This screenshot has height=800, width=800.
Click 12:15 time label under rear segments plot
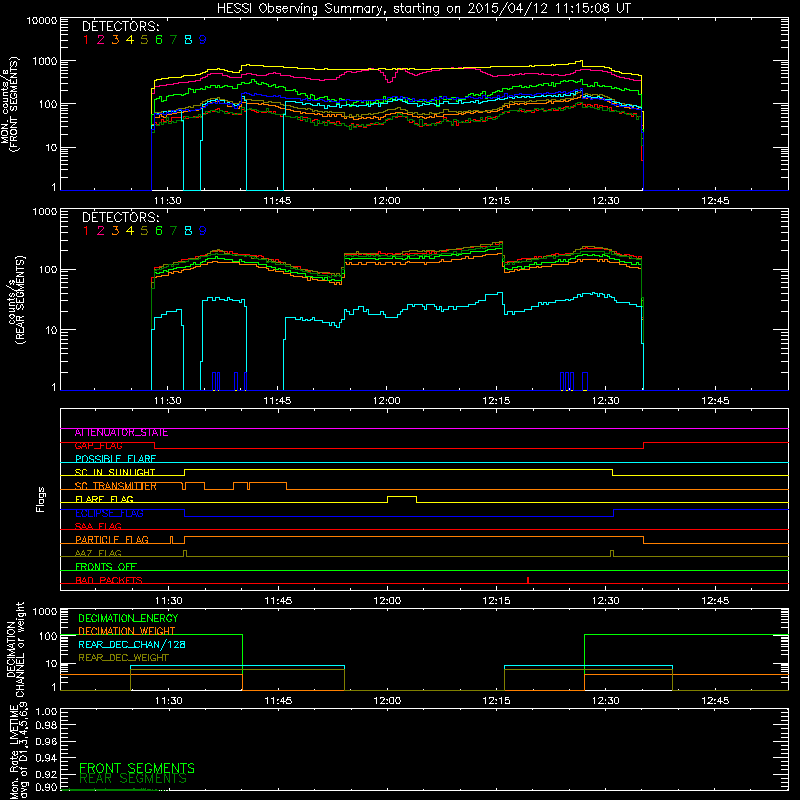click(496, 401)
